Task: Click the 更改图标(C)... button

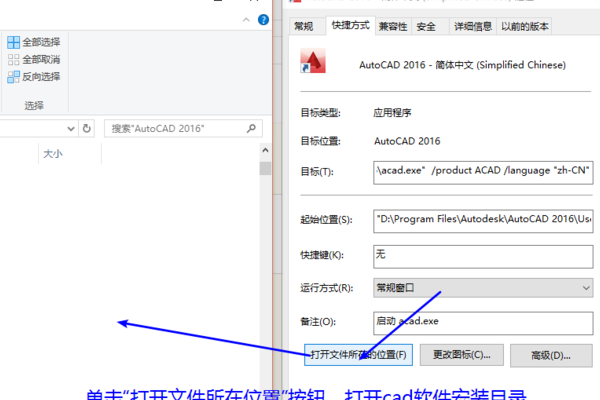Action: (x=461, y=355)
